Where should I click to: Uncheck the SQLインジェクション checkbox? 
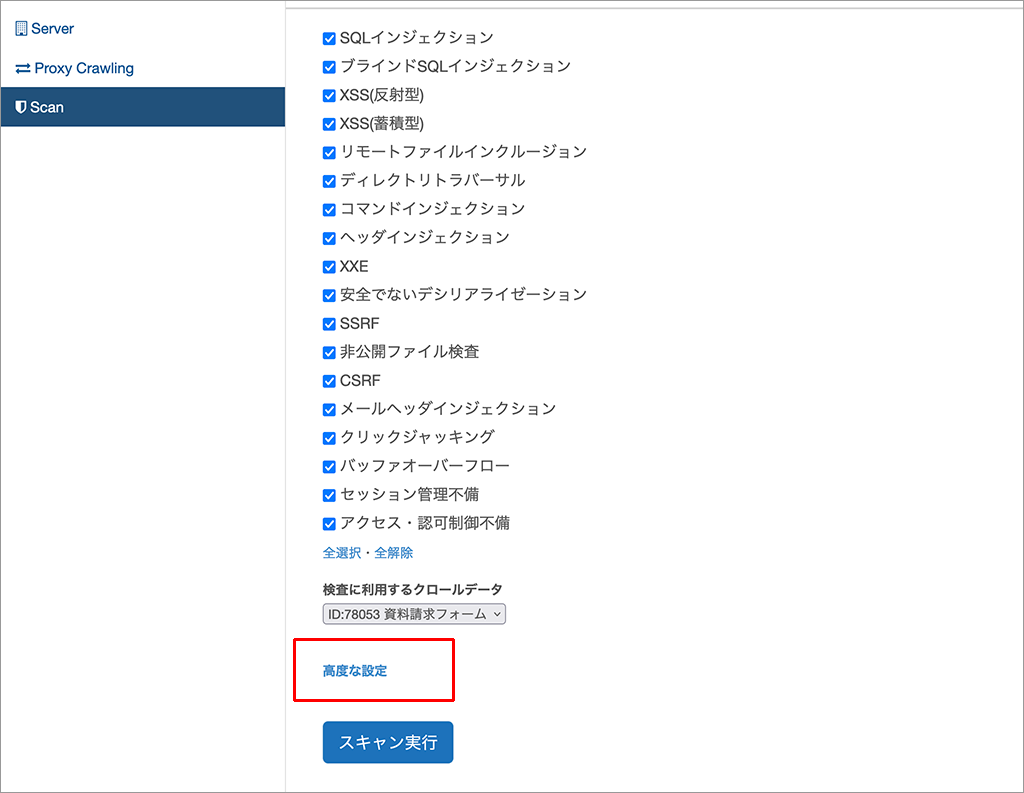[329, 38]
